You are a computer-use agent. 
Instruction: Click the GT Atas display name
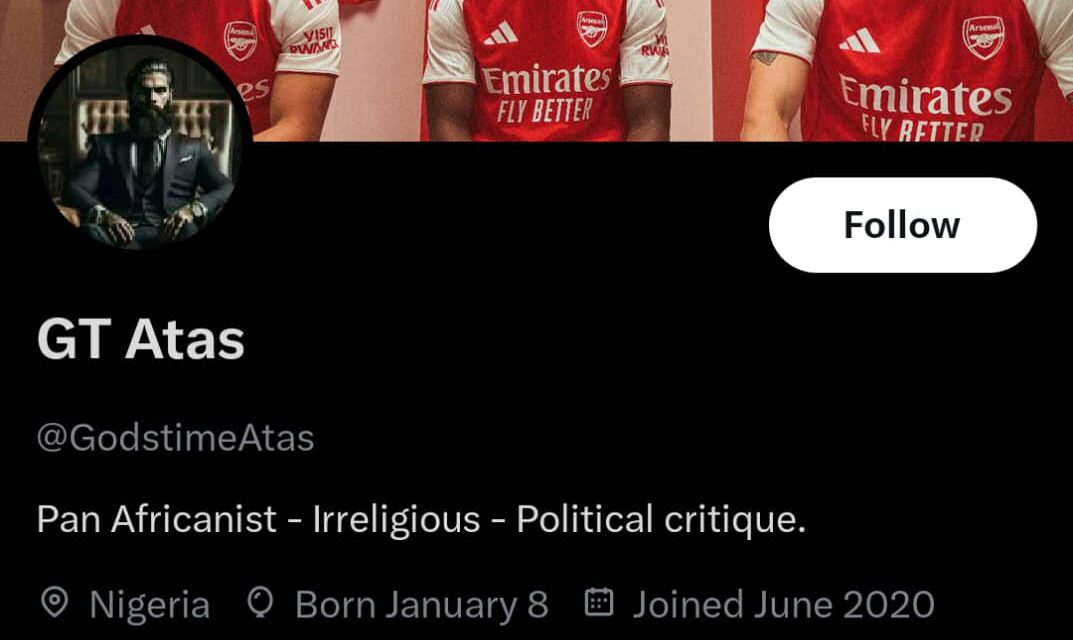coord(141,340)
